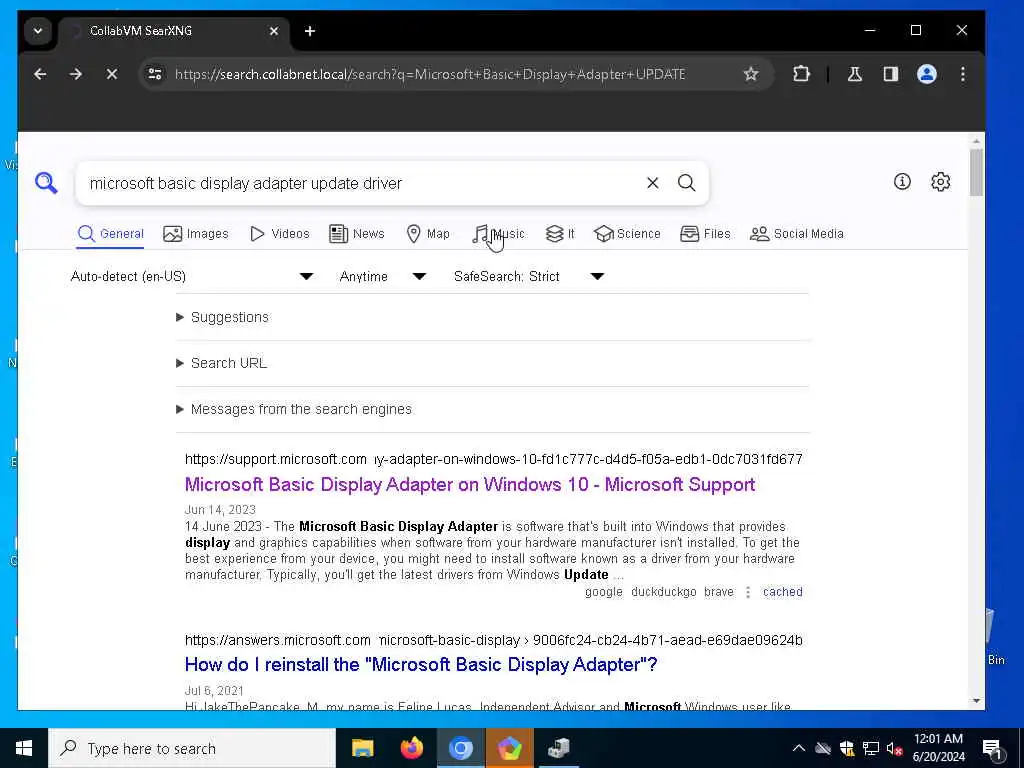The image size is (1024, 768).
Task: Open the cached version of first result
Action: pos(782,592)
